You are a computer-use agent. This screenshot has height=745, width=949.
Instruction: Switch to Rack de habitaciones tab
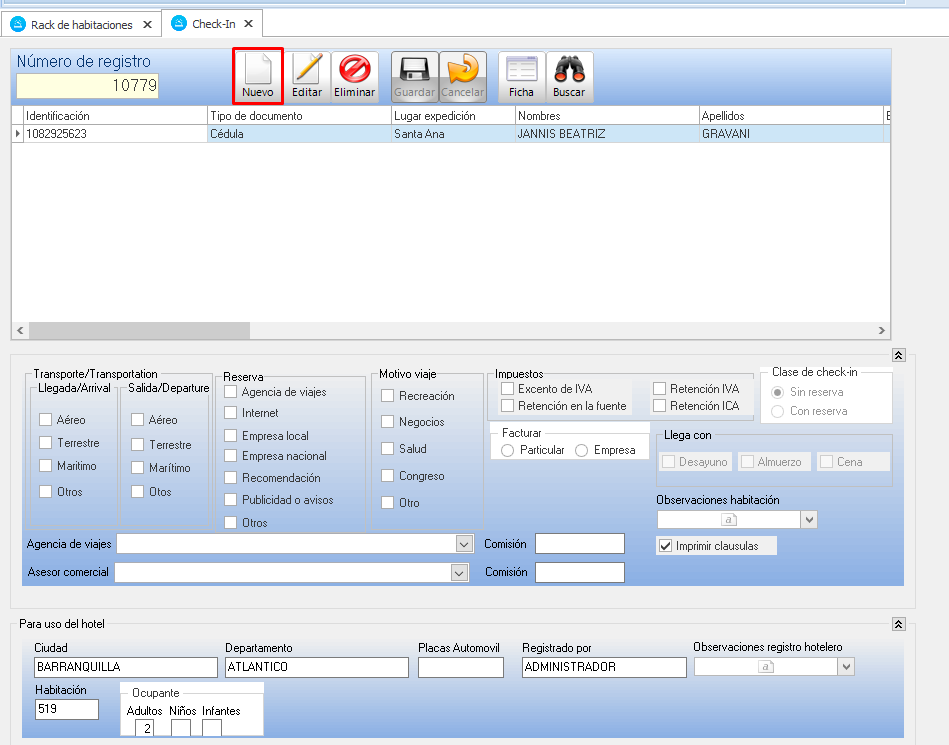(x=76, y=23)
